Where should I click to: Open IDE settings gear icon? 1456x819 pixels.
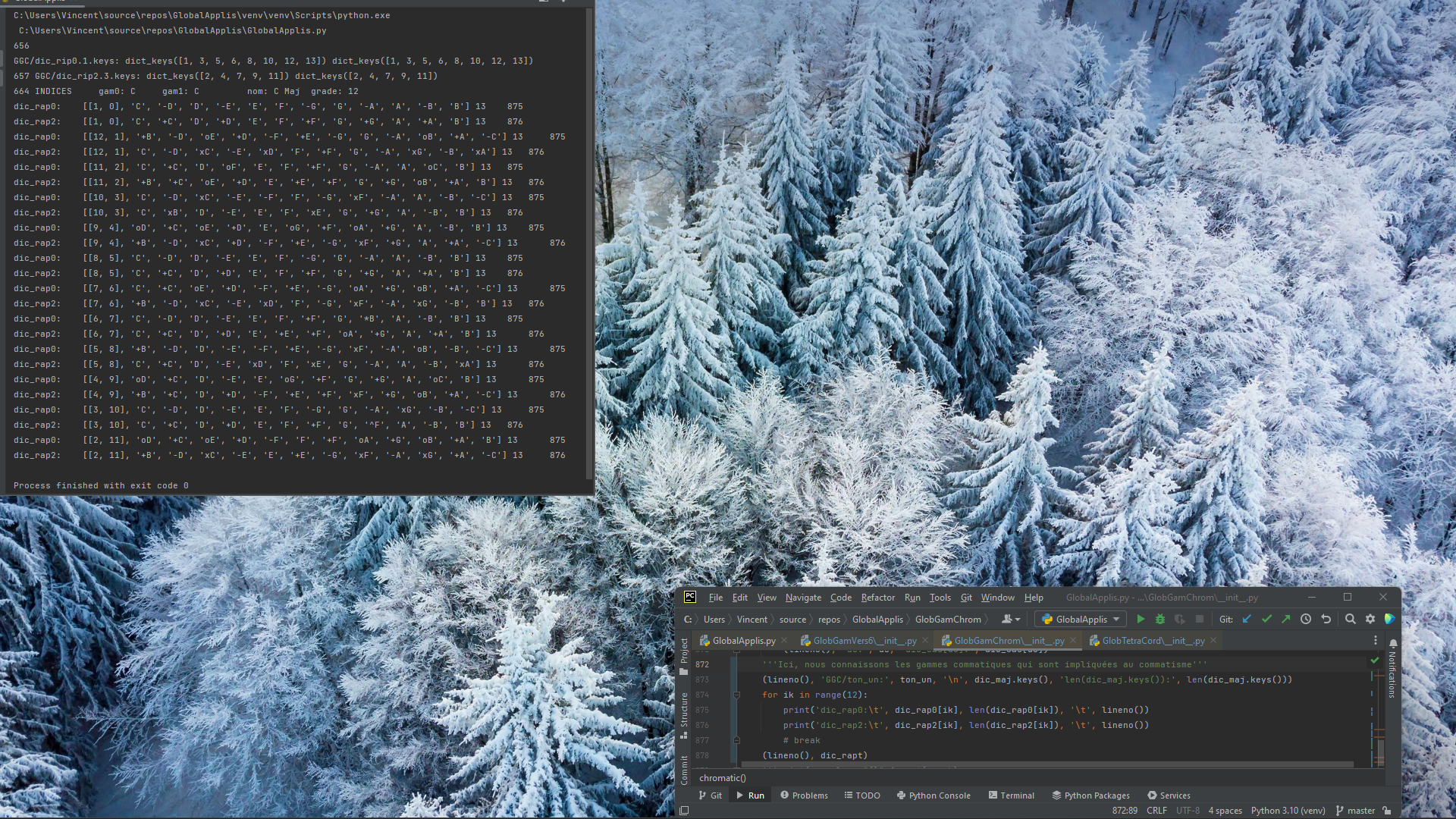(x=1370, y=619)
